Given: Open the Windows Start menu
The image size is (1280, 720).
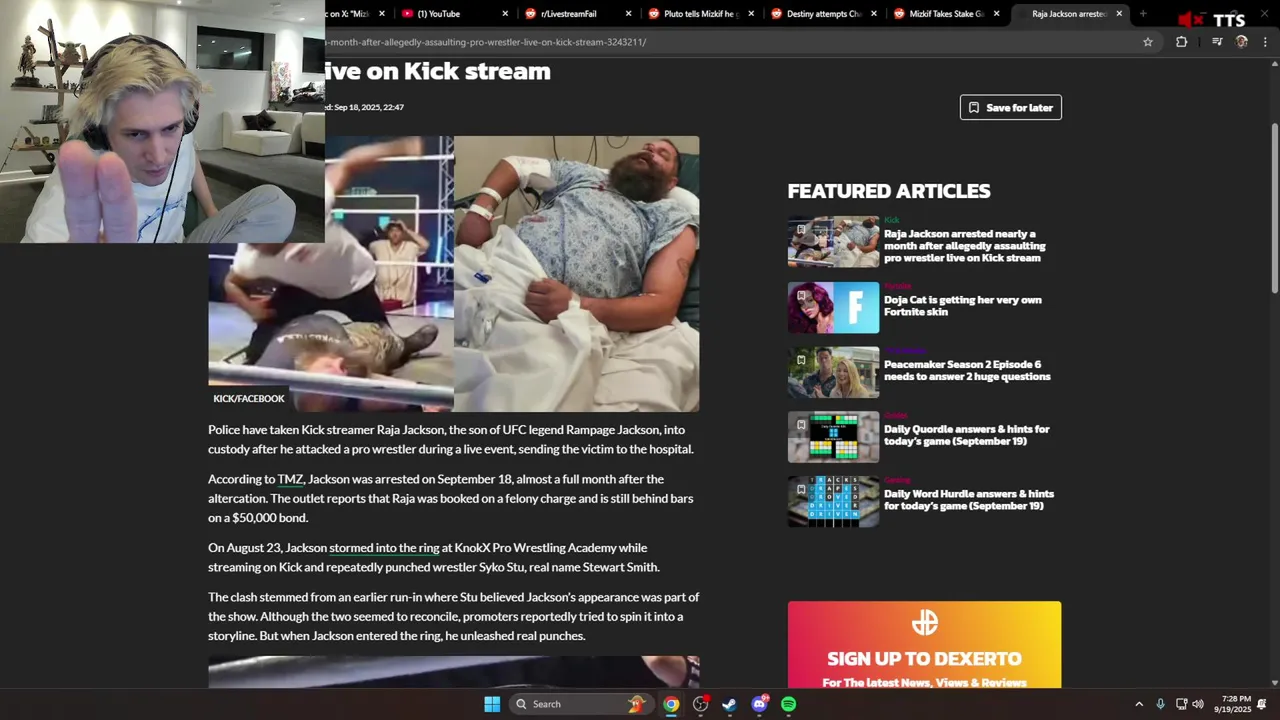Looking at the screenshot, I should point(492,704).
